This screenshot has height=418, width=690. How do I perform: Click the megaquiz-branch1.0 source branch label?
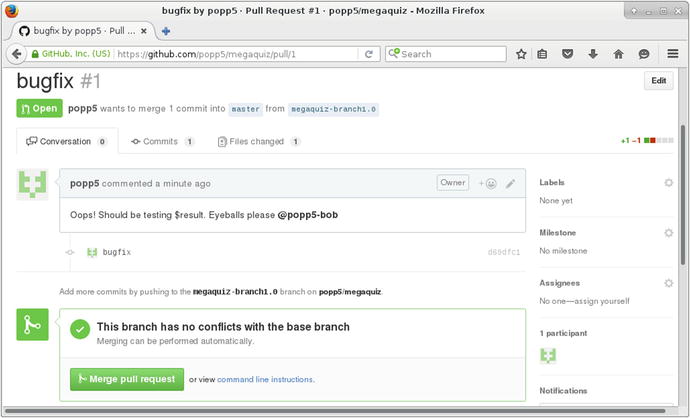tap(334, 109)
